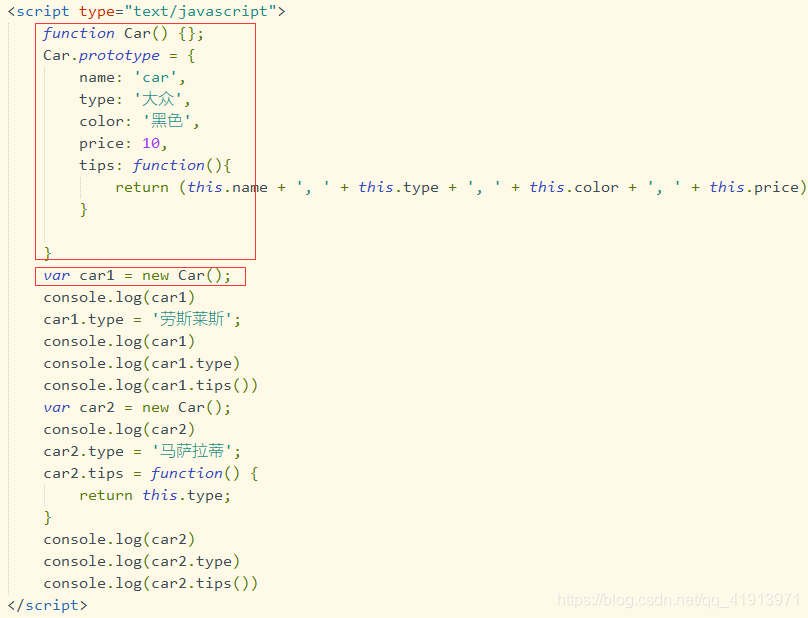808x618 pixels.
Task: Click the 'tips: function(){' line
Action: tap(155, 165)
